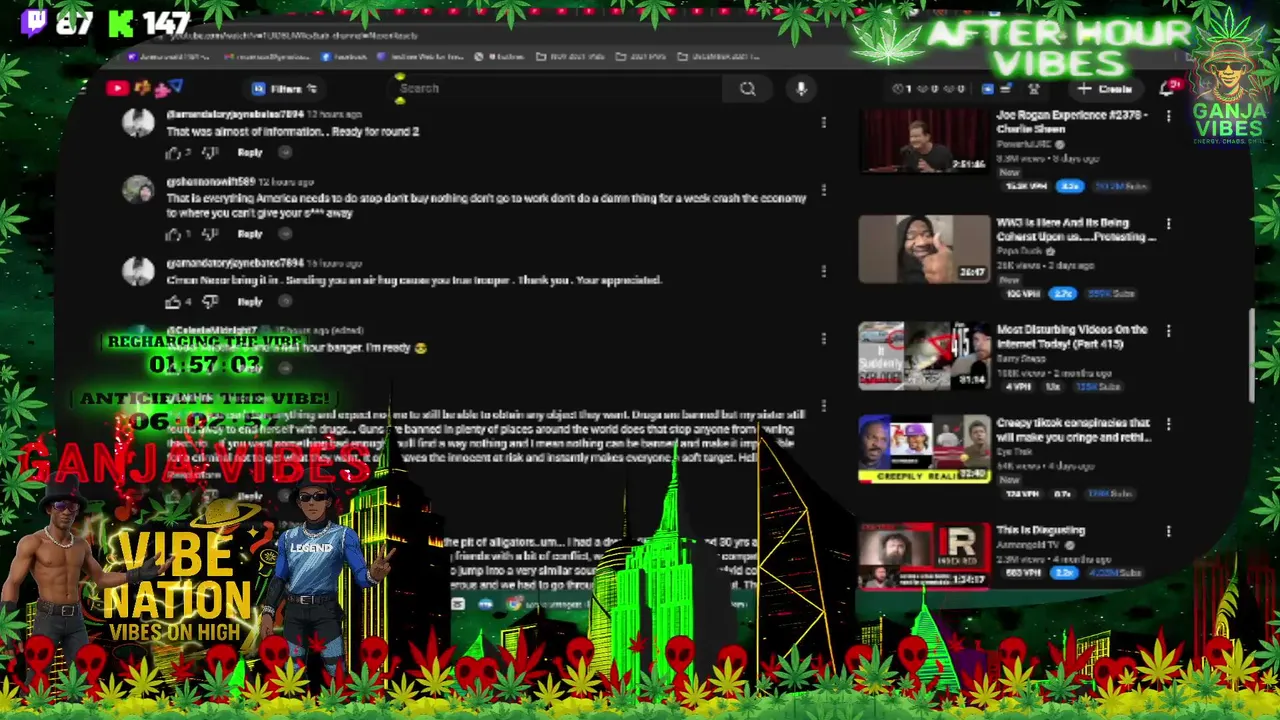
Task: Open 'WW3 Is Here And Its Being' title link
Action: coord(1076,230)
